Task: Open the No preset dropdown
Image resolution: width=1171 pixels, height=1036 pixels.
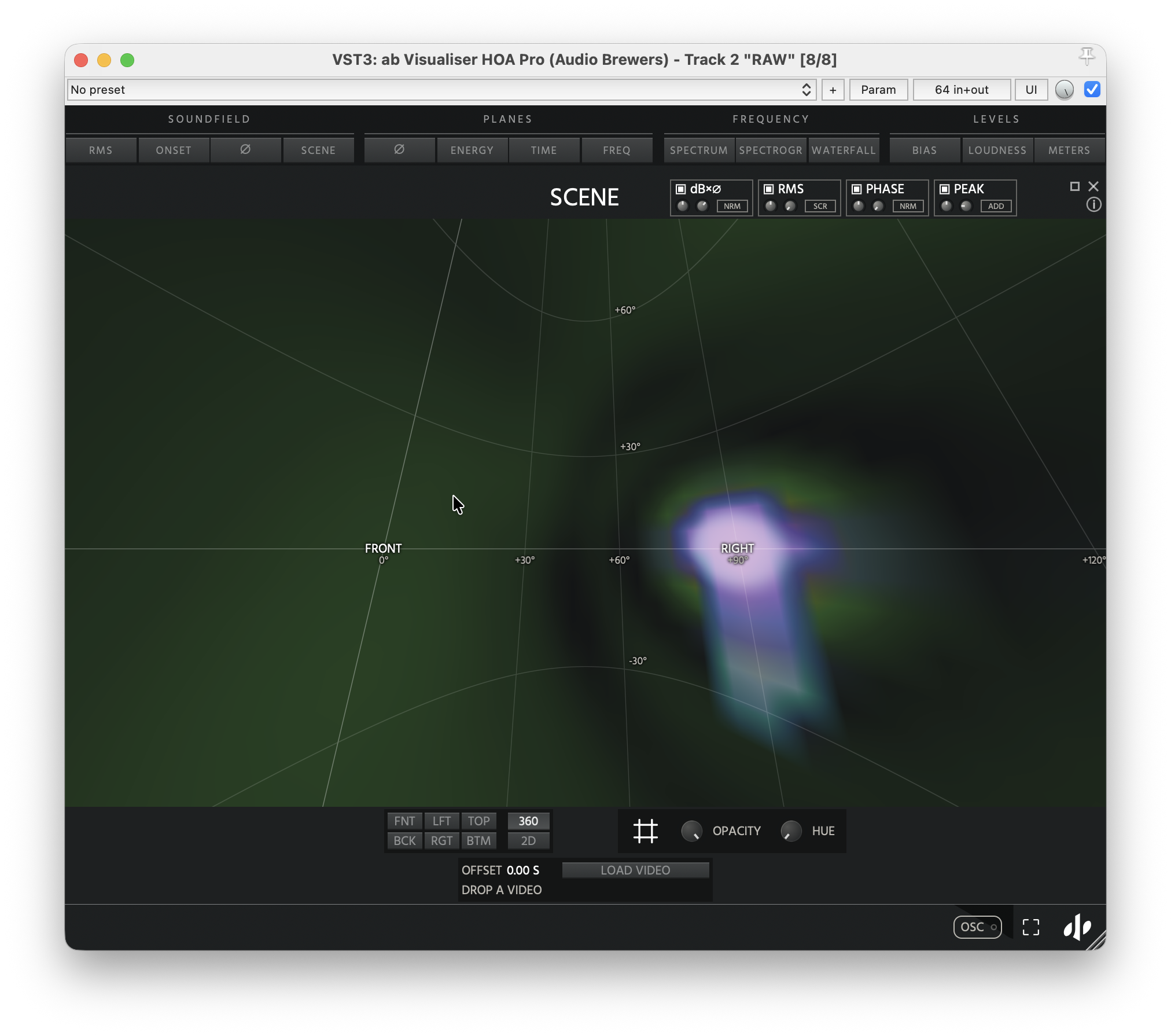Action: click(441, 90)
